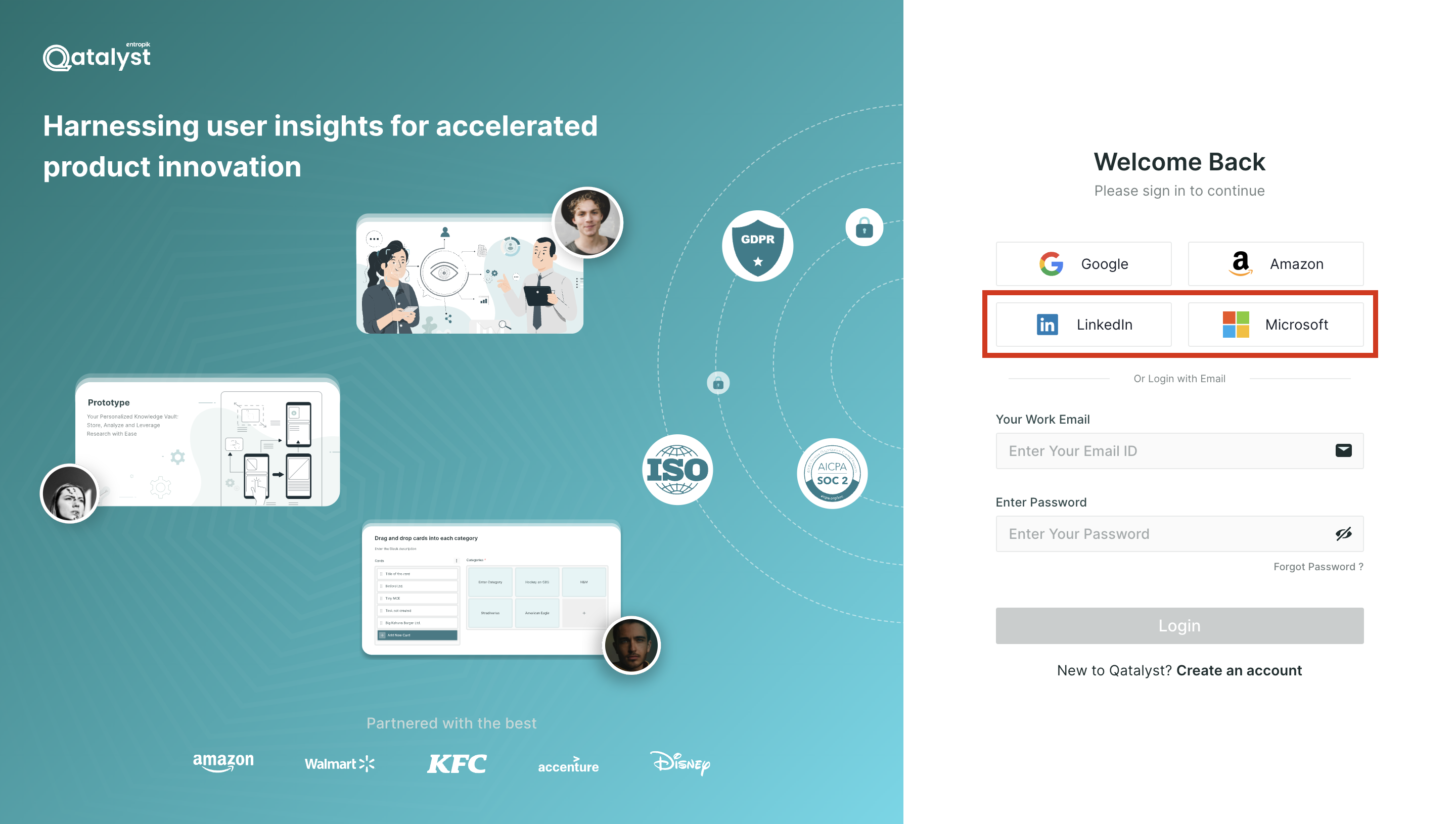Click the Prototype feature card

click(207, 440)
